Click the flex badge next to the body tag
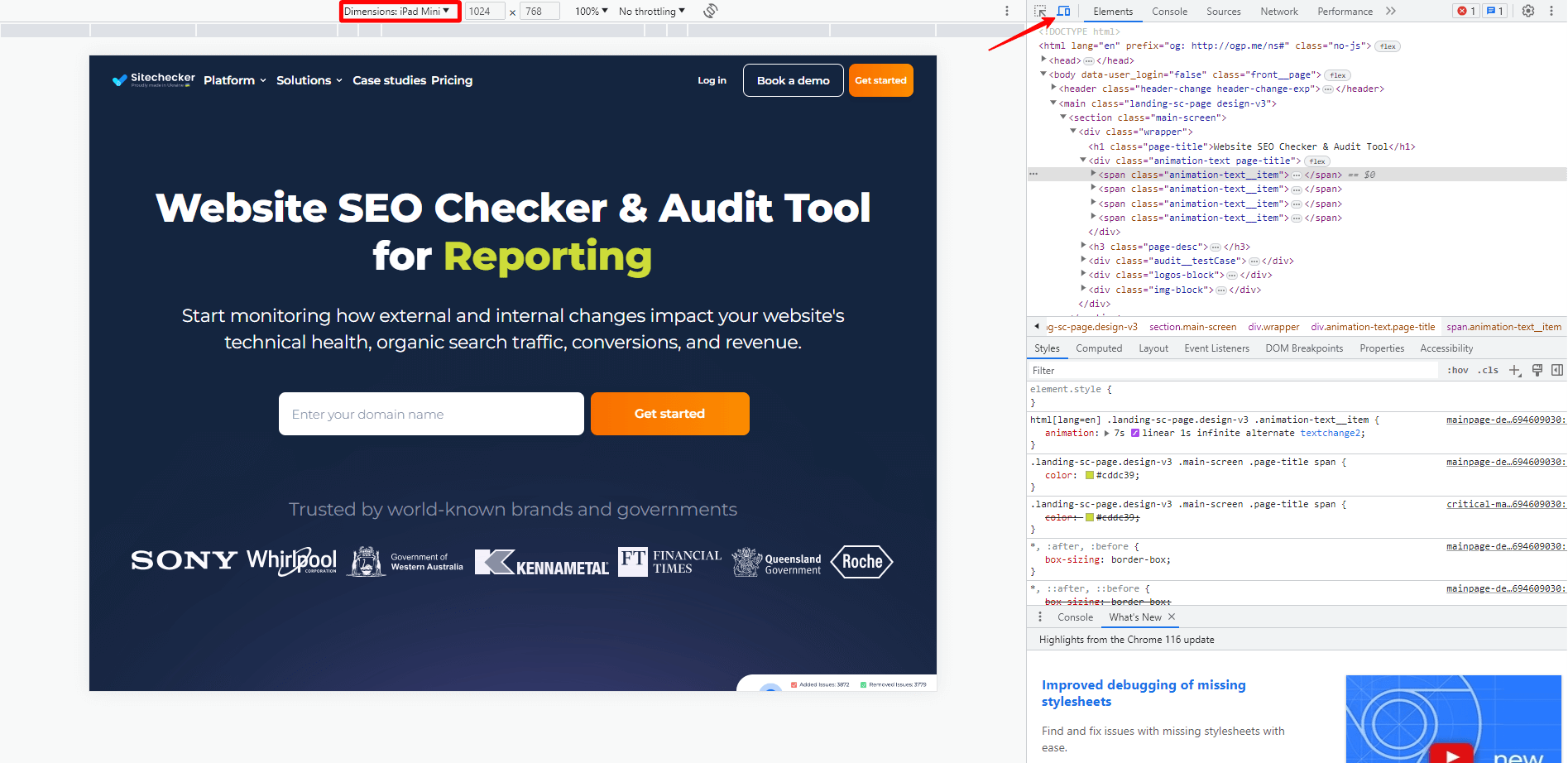 pos(1337,75)
